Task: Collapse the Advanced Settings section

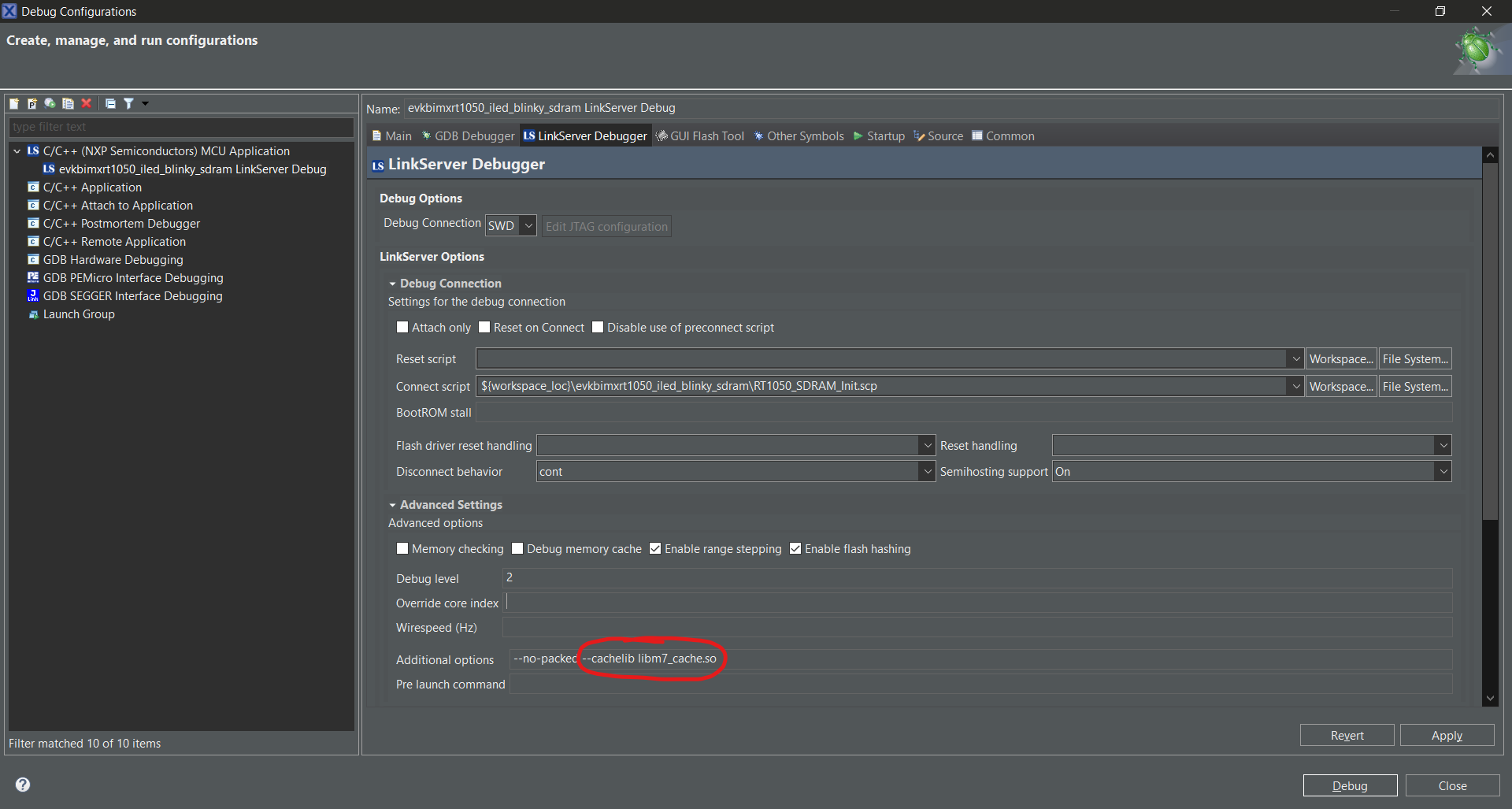Action: point(393,505)
